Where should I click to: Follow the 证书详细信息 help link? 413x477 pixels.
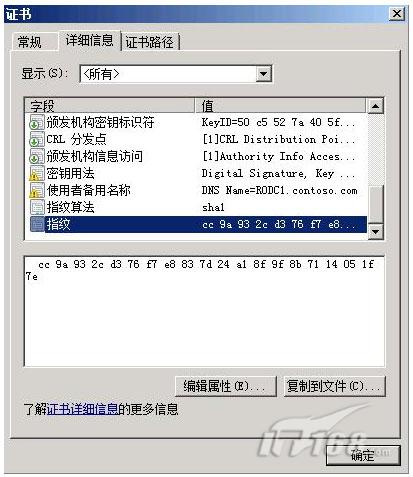pyautogui.click(x=82, y=409)
